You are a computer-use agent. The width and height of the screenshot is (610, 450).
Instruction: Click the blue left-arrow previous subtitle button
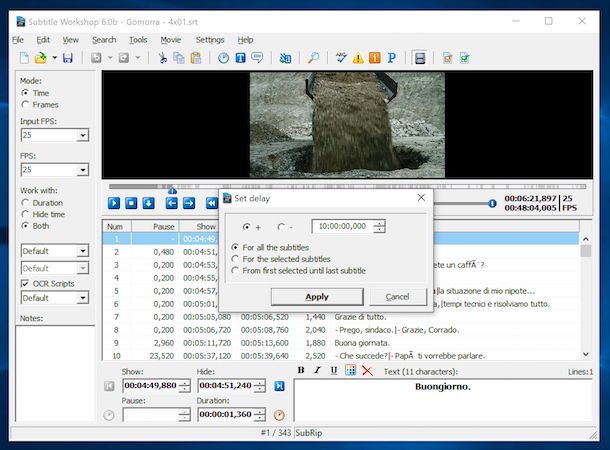pos(172,203)
